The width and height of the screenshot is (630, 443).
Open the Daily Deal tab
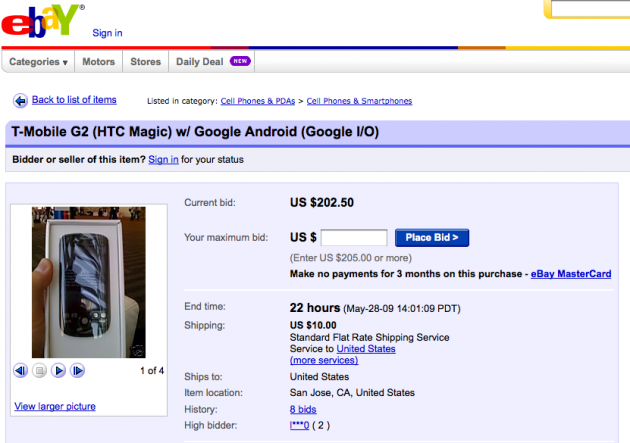199,62
